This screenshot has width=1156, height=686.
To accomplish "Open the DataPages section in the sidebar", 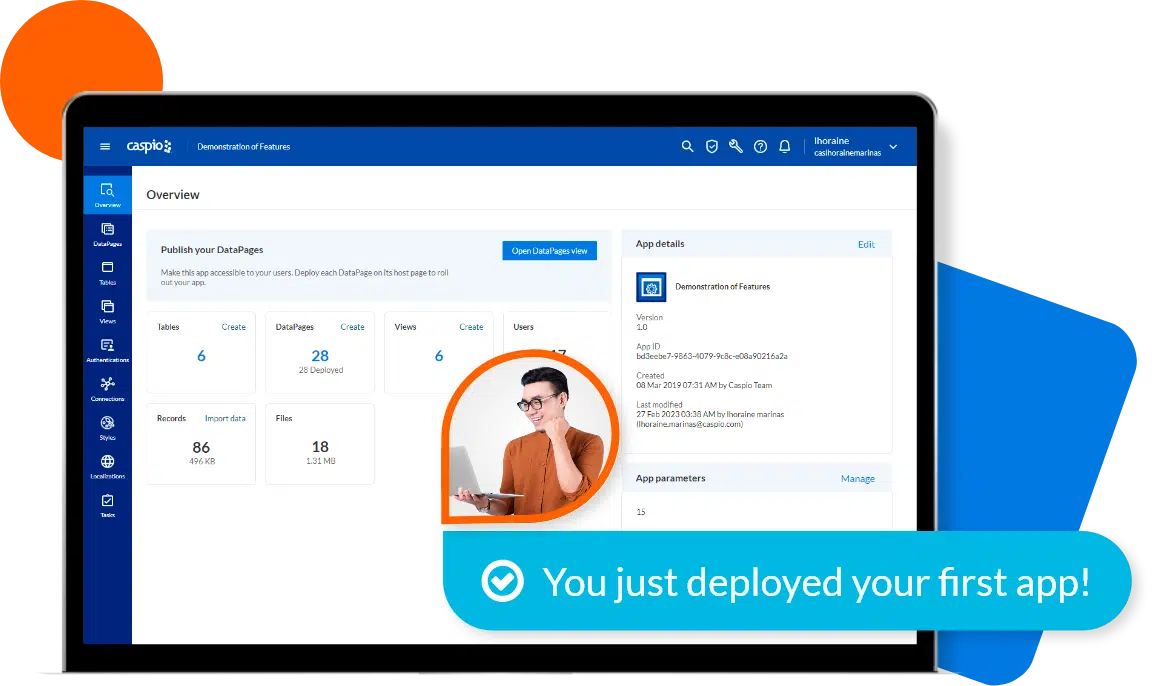I will 107,235.
